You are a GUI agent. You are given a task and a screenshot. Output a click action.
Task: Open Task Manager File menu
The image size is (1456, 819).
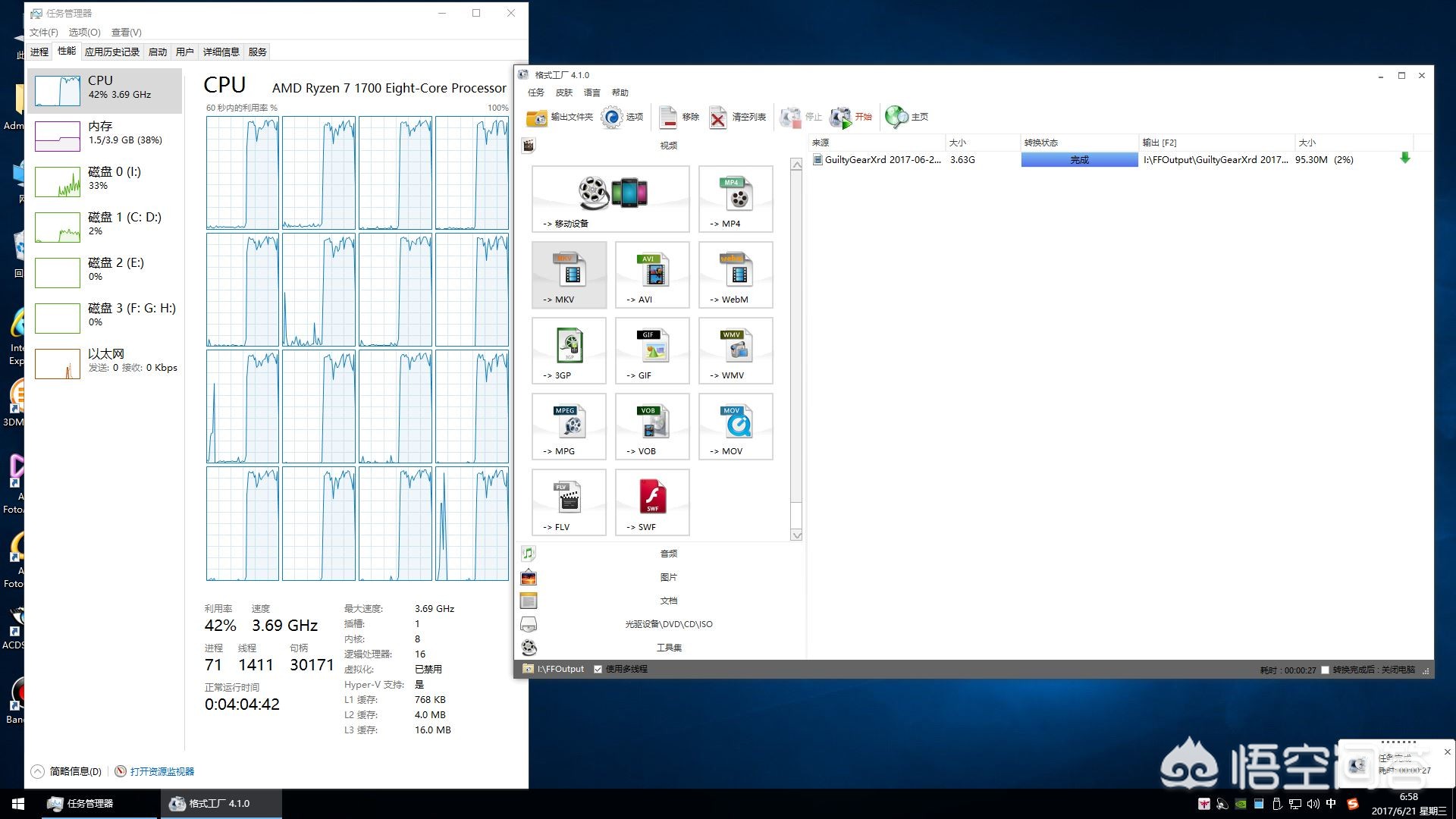(44, 33)
